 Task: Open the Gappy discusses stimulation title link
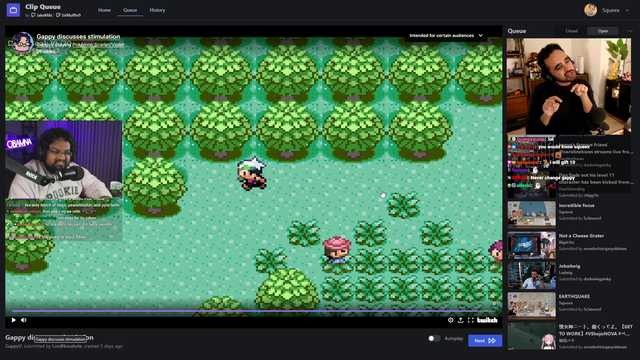coord(78,36)
